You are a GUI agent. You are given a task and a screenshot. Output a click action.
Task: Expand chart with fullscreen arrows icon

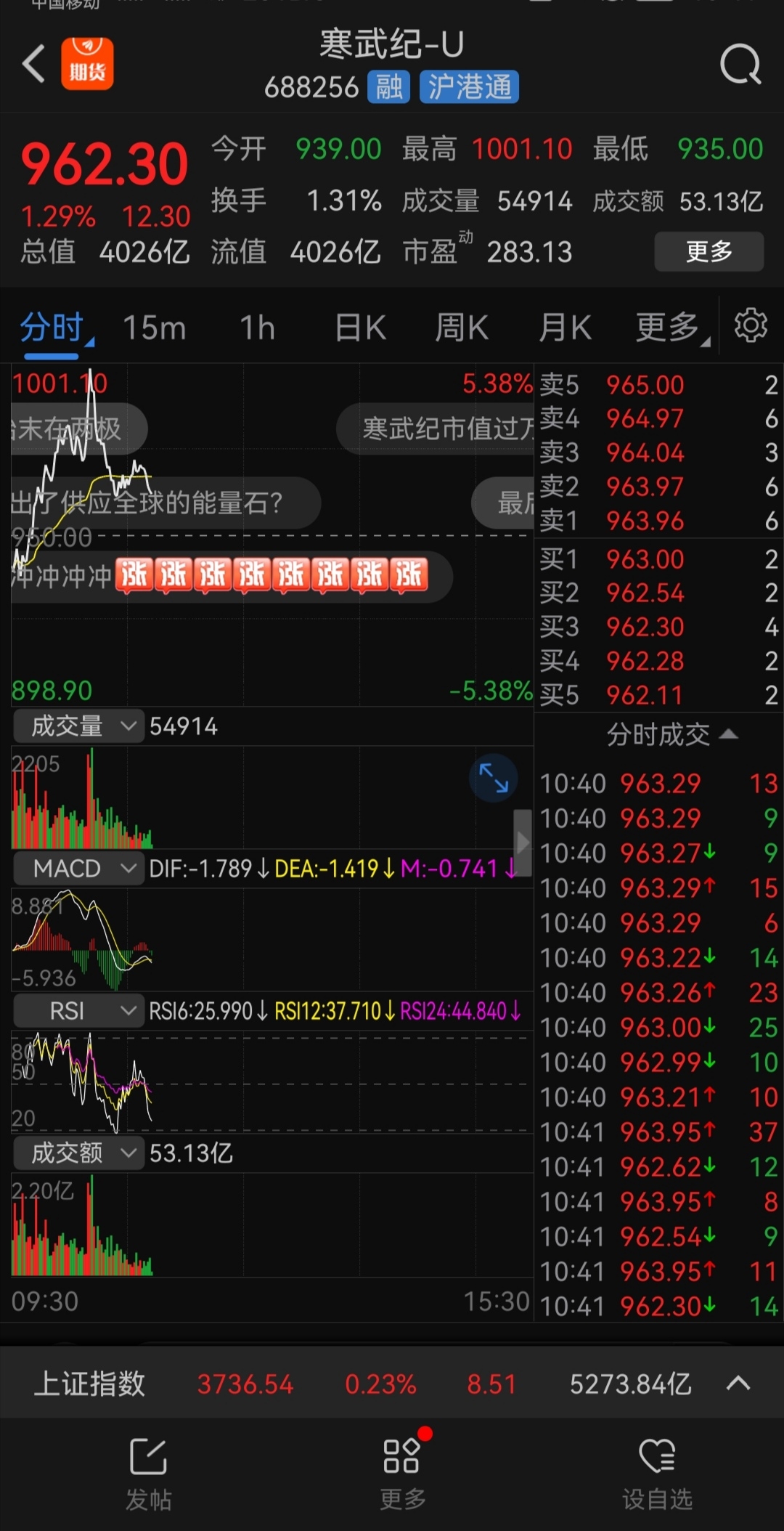(494, 778)
